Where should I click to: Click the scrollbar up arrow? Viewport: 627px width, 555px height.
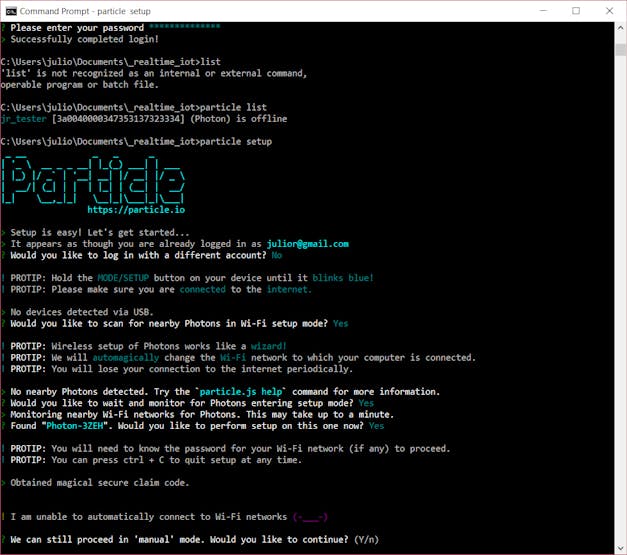click(x=620, y=28)
